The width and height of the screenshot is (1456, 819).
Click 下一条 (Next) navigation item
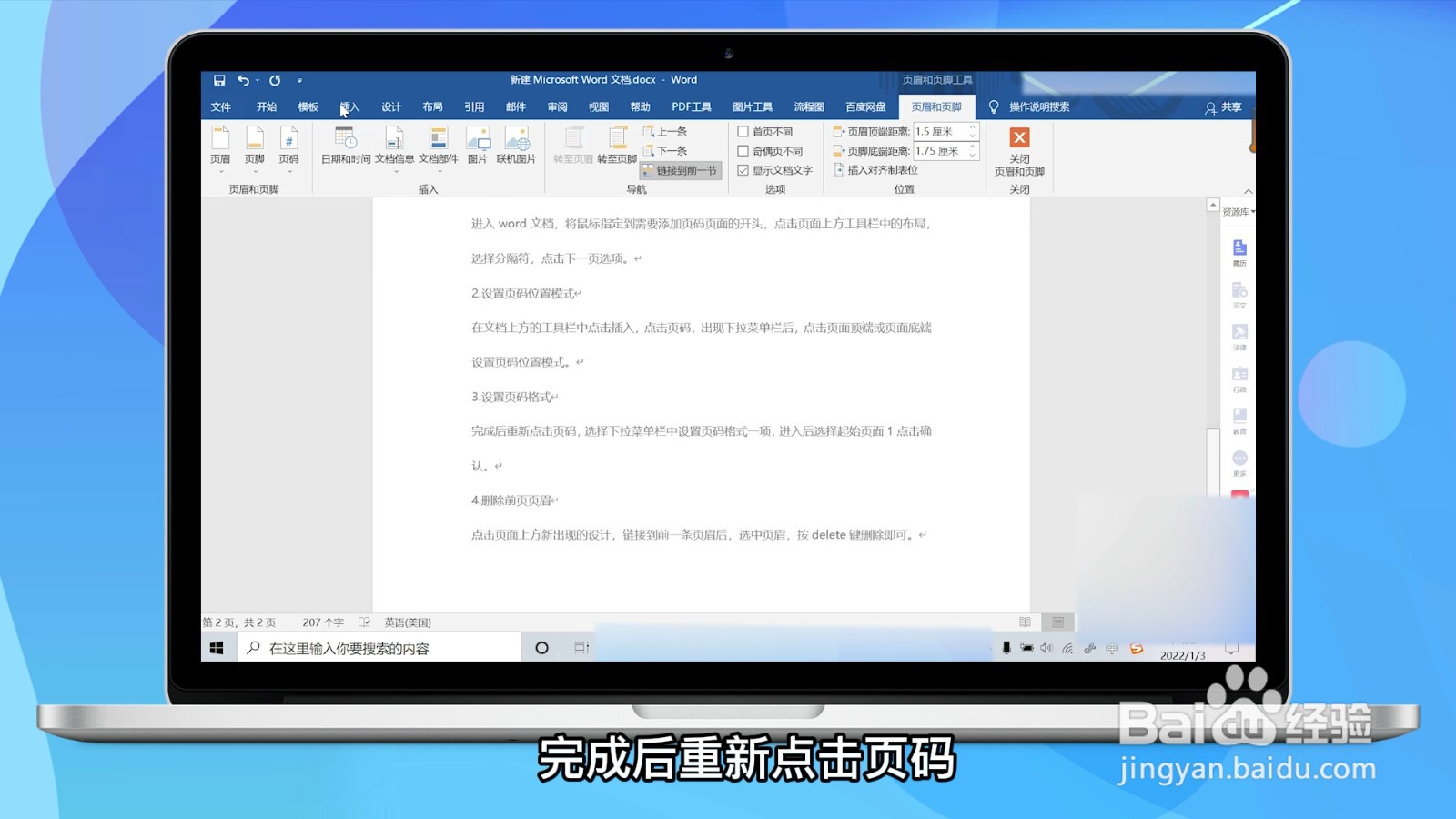(x=665, y=151)
